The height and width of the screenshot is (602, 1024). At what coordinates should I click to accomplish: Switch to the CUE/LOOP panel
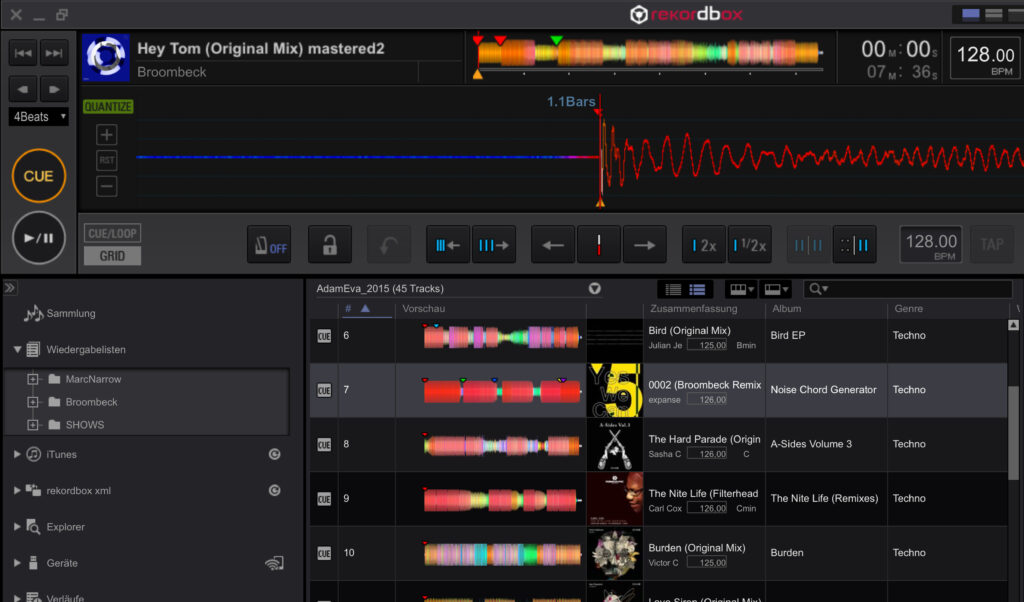pos(112,233)
